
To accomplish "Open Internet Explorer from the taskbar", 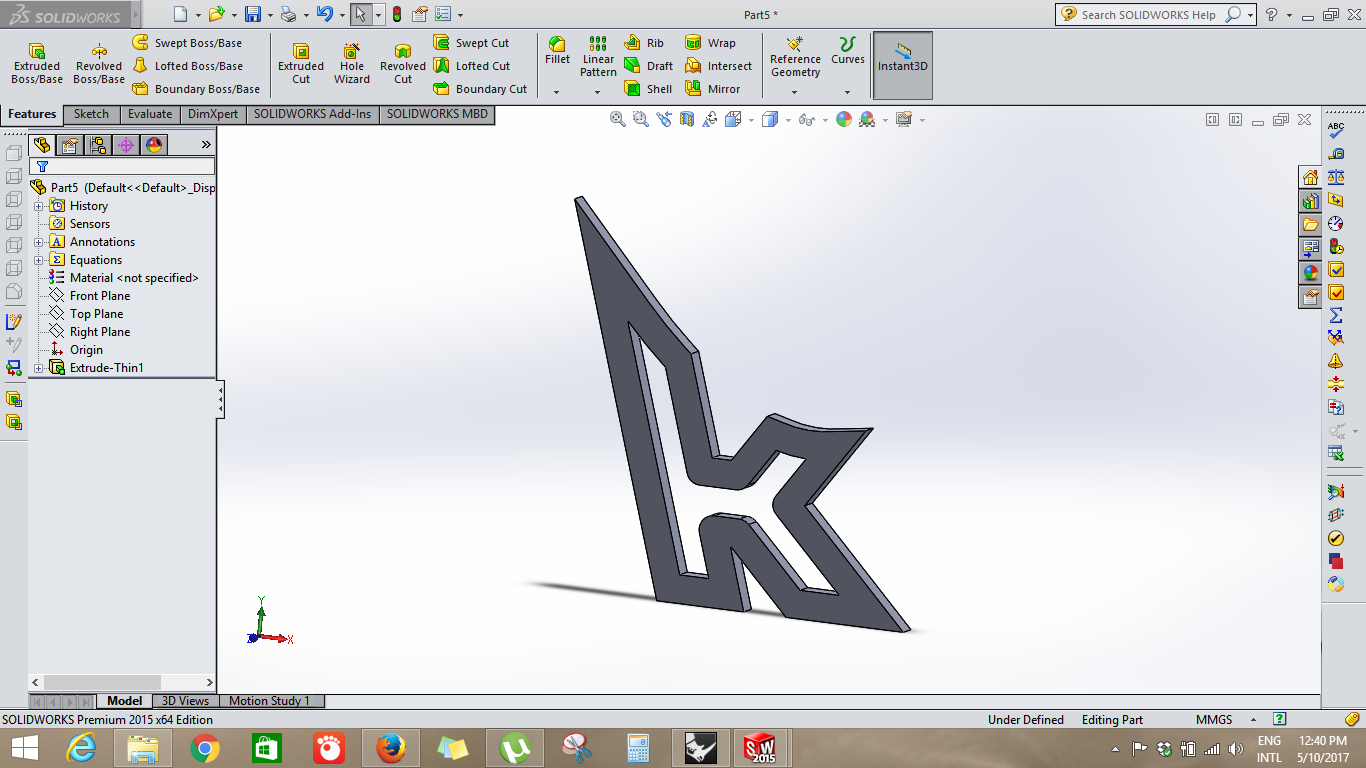I will point(81,747).
